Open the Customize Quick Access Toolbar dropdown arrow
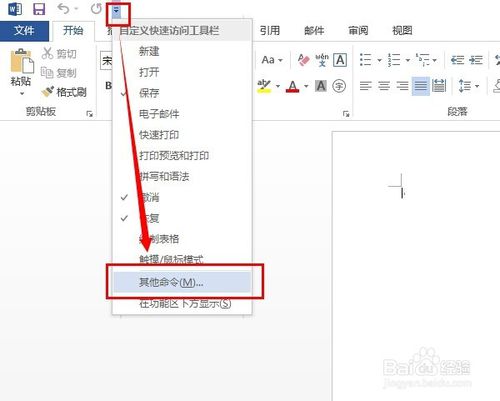Image resolution: width=500 pixels, height=401 pixels. coord(116,12)
